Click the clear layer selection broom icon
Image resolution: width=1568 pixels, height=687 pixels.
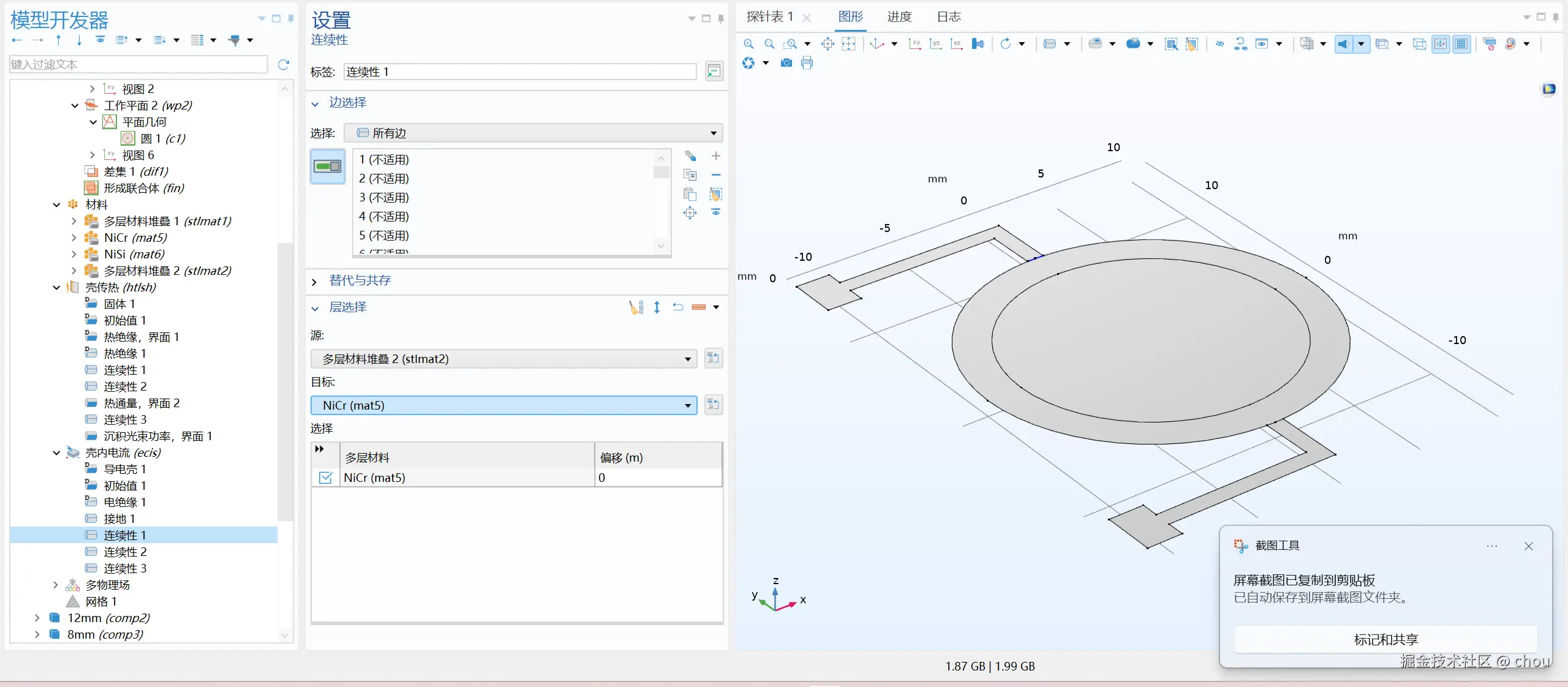coord(636,307)
